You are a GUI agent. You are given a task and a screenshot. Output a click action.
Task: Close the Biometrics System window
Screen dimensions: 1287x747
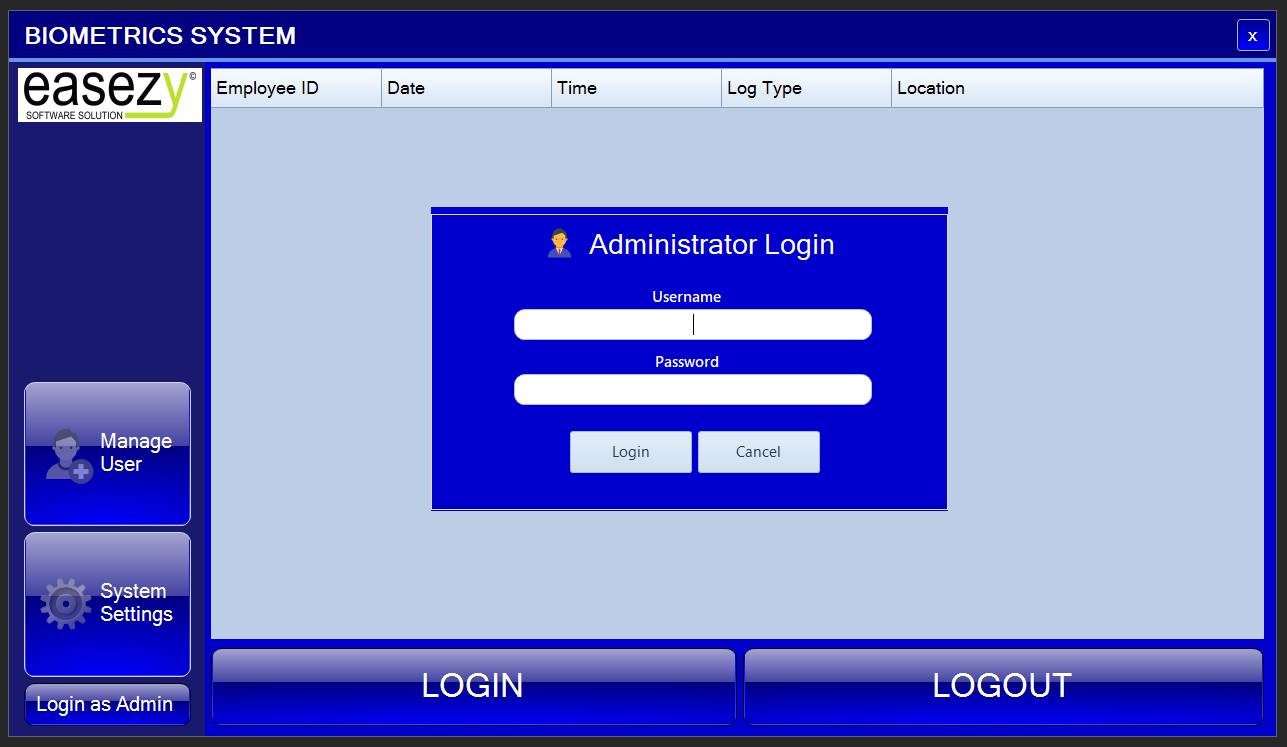1253,35
